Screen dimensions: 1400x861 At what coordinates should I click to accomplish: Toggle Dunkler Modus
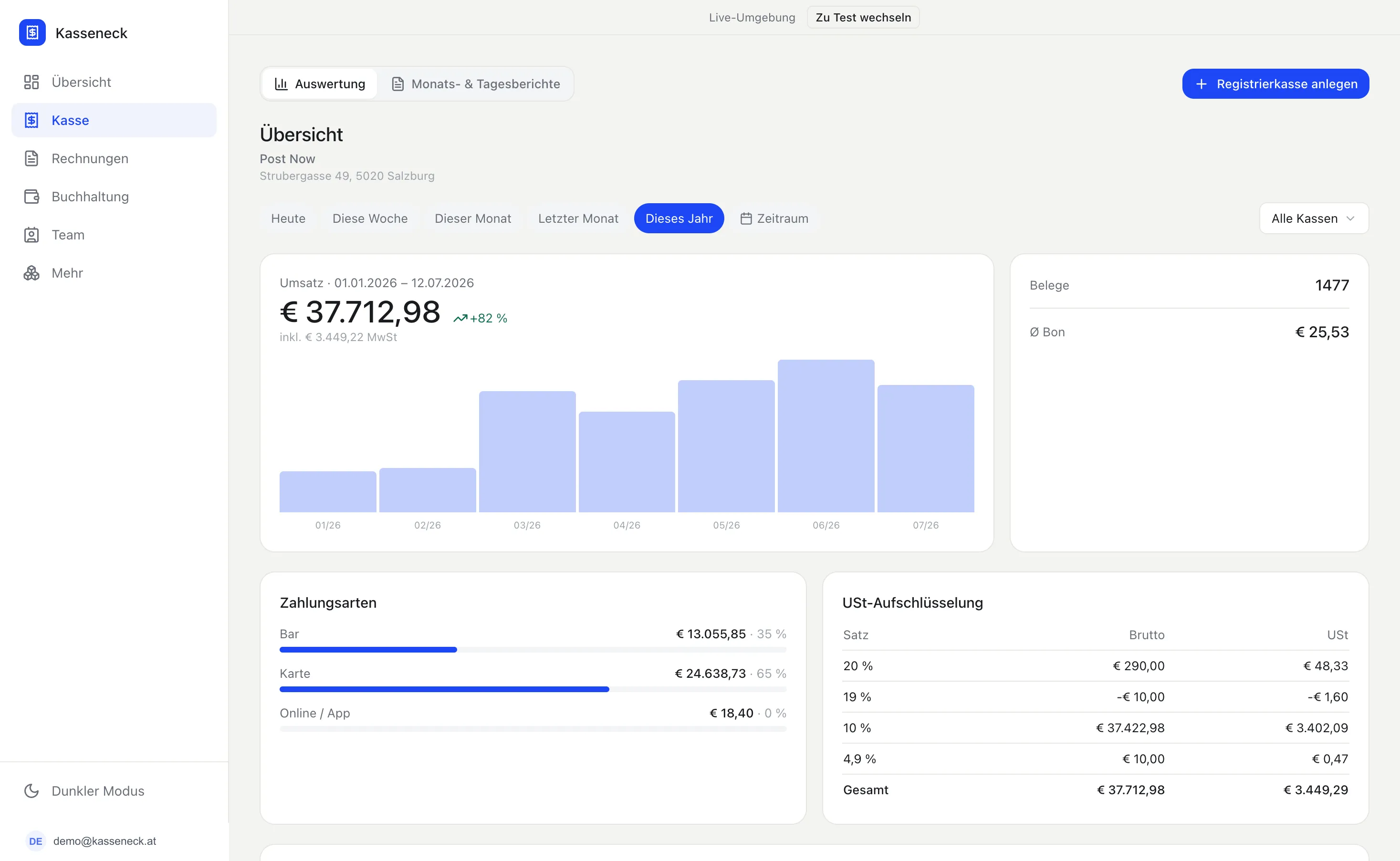(x=114, y=791)
